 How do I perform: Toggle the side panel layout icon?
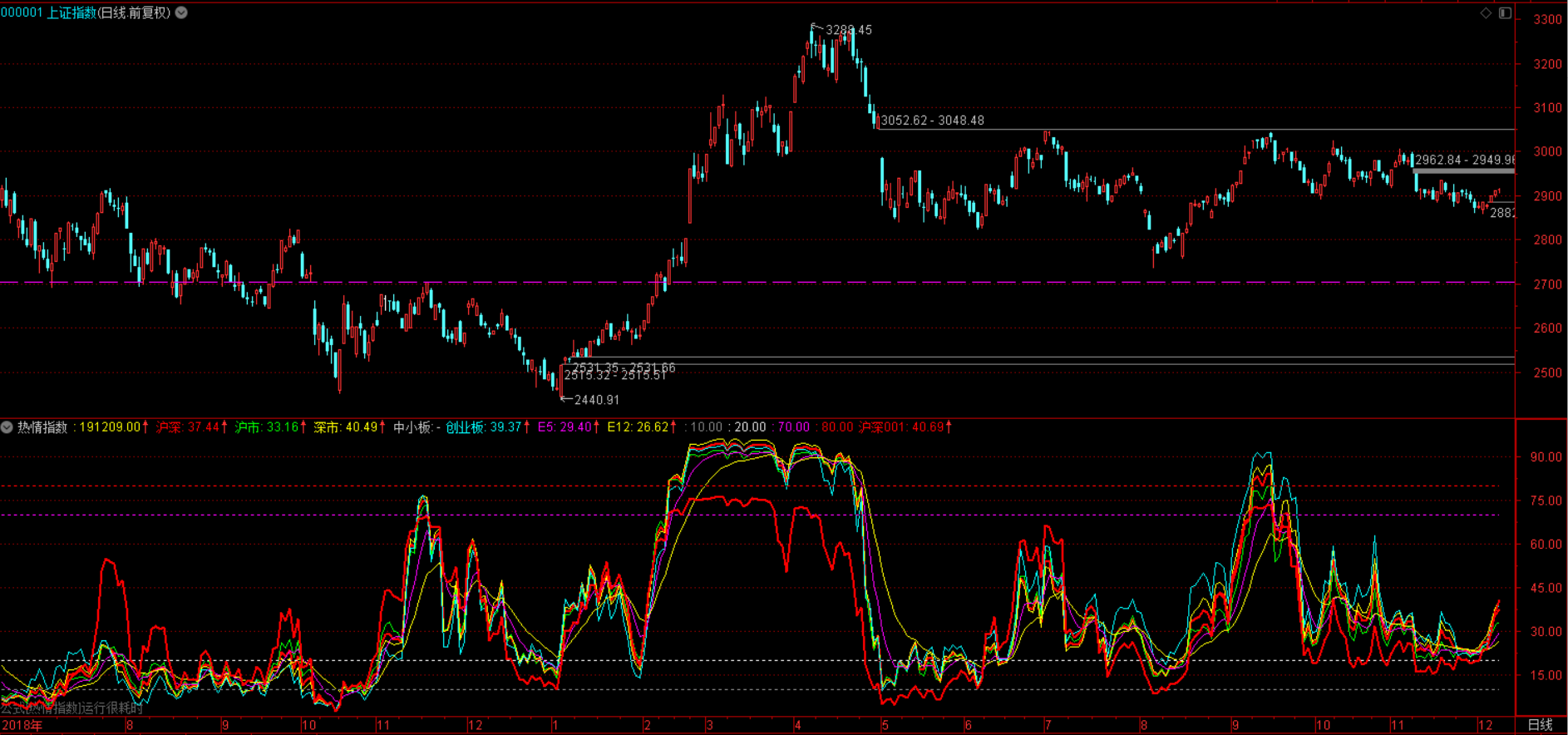tap(1505, 12)
